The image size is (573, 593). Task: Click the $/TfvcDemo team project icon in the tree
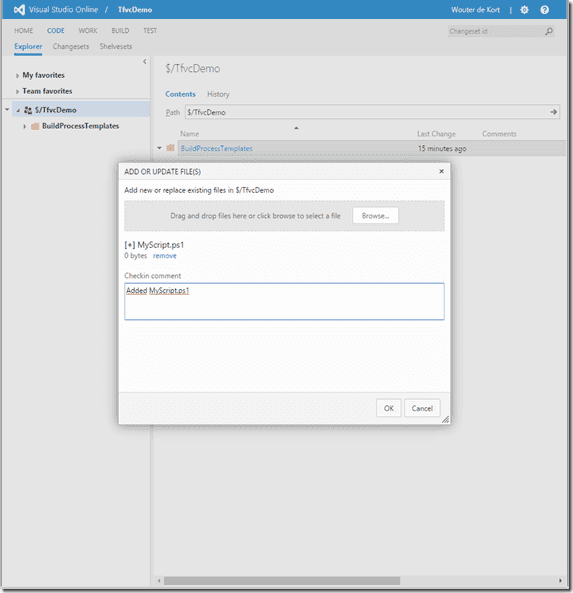click(x=28, y=110)
